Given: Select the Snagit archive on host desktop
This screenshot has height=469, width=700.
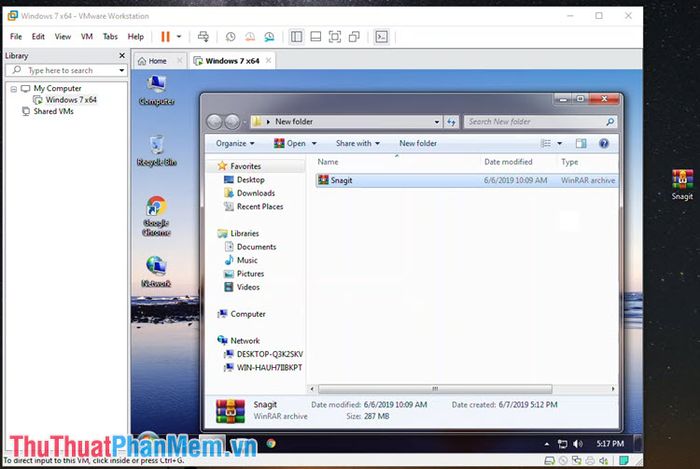Looking at the screenshot, I should pos(682,185).
